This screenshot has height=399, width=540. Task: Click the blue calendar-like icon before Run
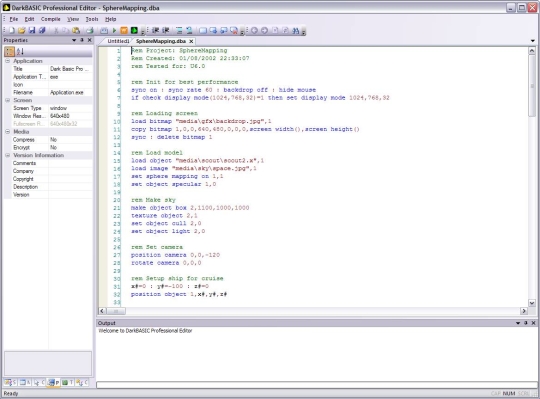click(104, 31)
